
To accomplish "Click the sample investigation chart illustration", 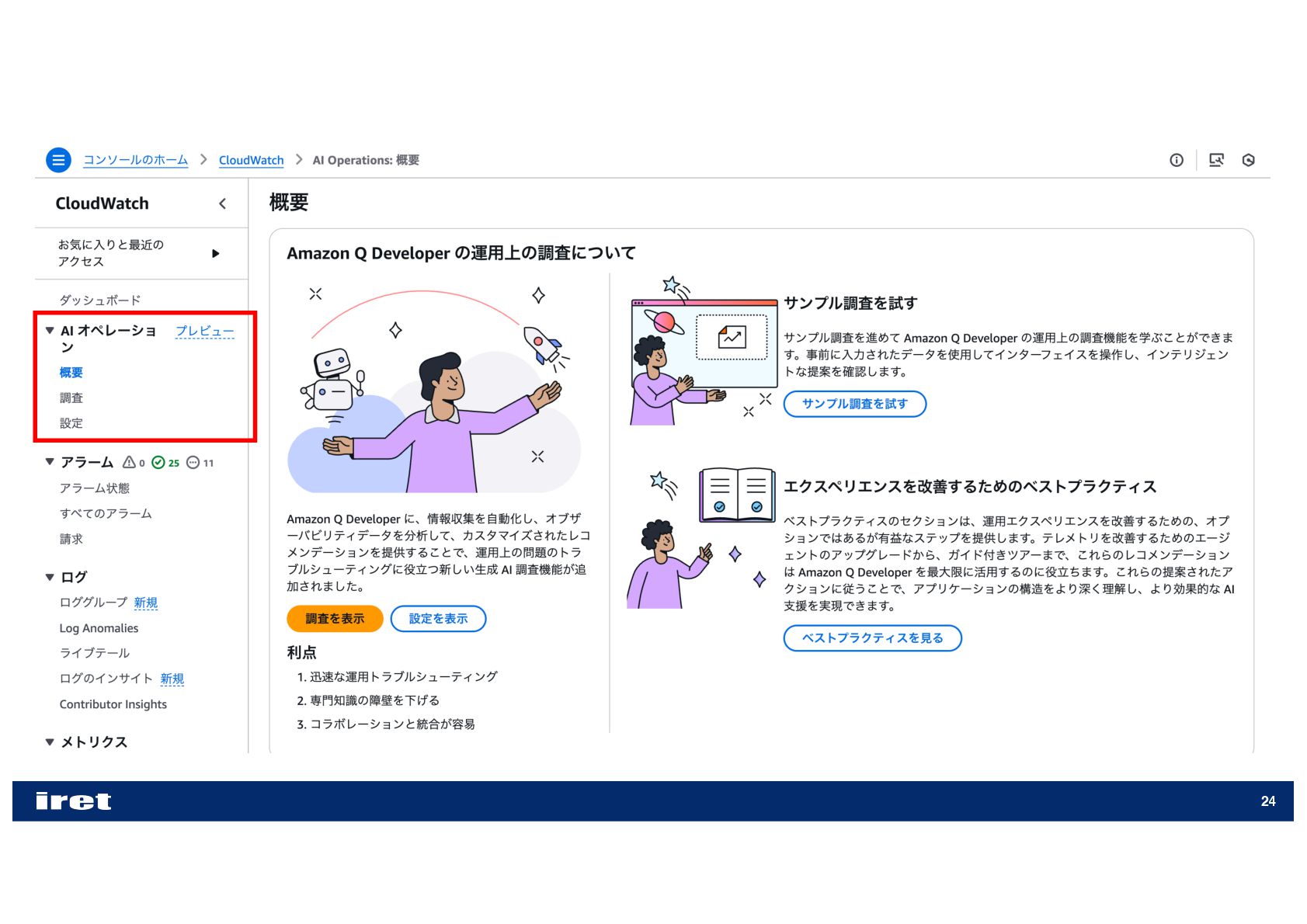I will [703, 349].
